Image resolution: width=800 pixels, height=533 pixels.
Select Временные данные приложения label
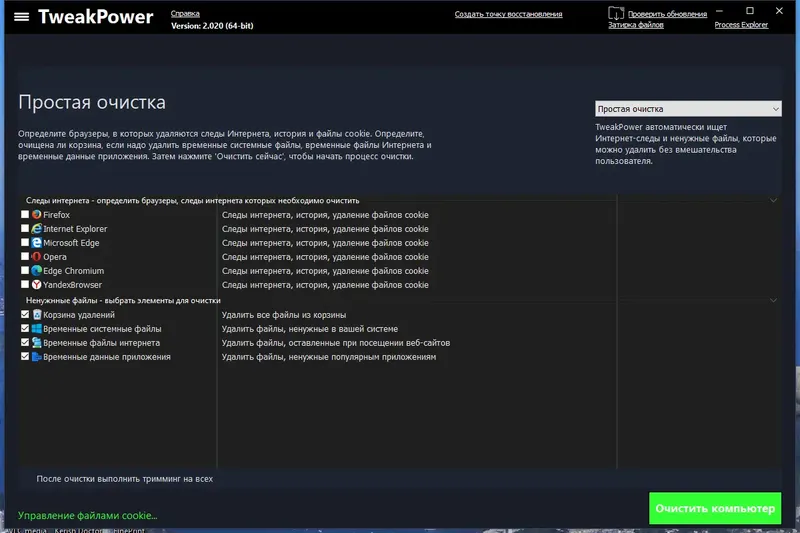tap(107, 357)
